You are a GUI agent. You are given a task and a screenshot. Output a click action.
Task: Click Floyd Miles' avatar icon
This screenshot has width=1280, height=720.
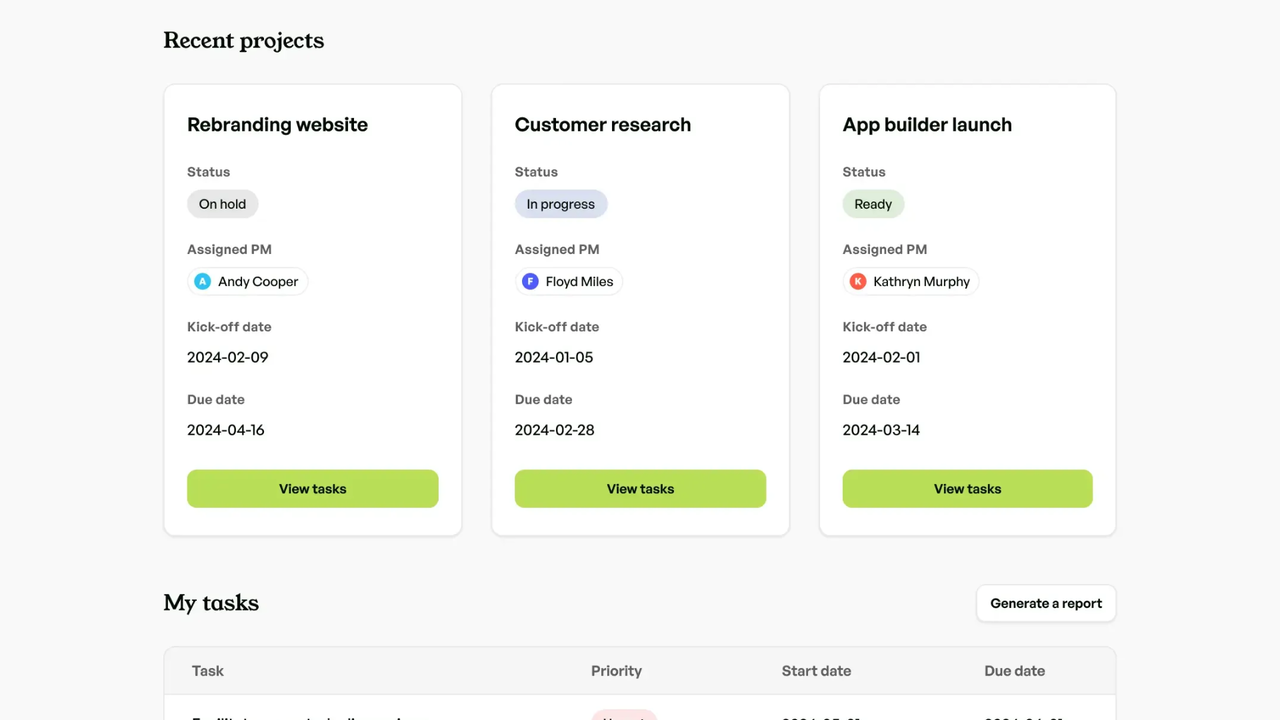(530, 282)
